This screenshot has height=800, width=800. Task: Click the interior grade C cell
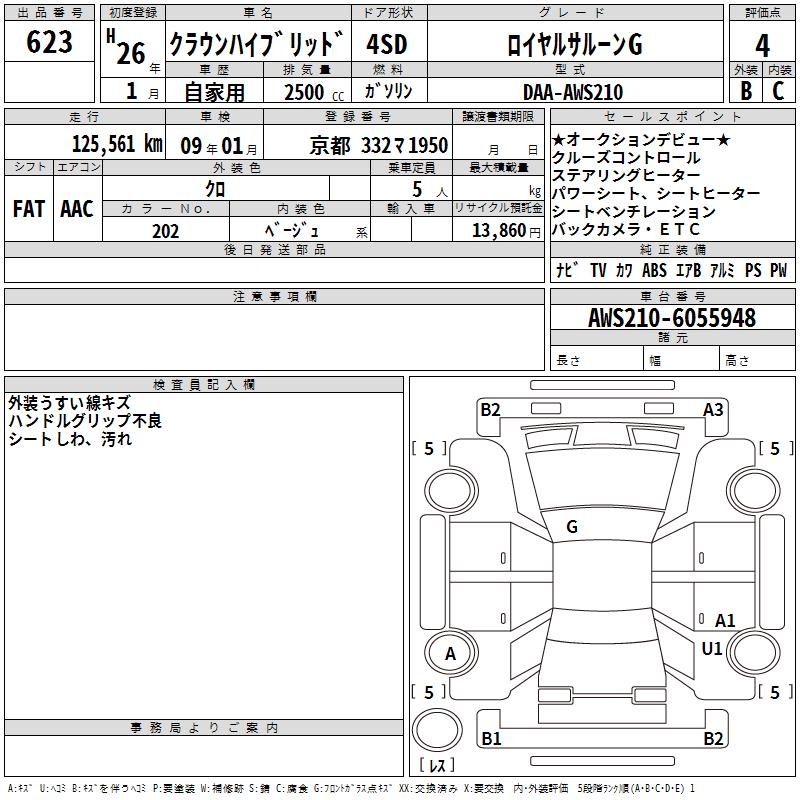coord(778,91)
